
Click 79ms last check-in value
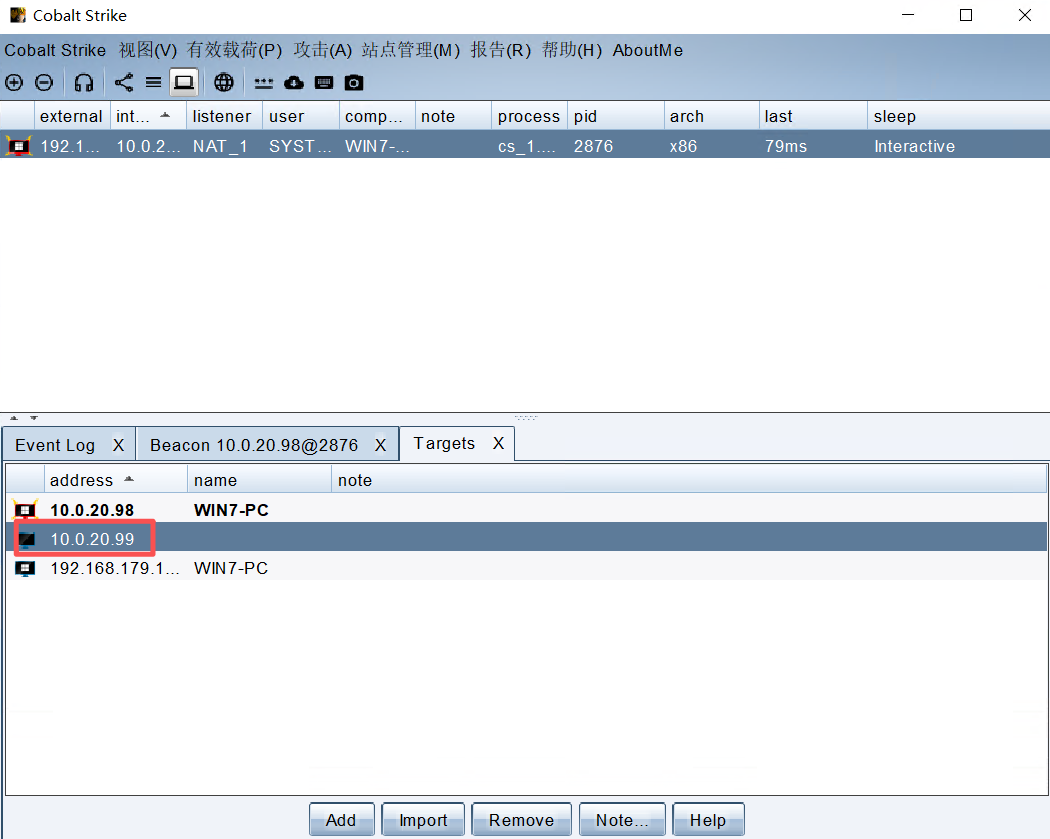[x=785, y=146]
